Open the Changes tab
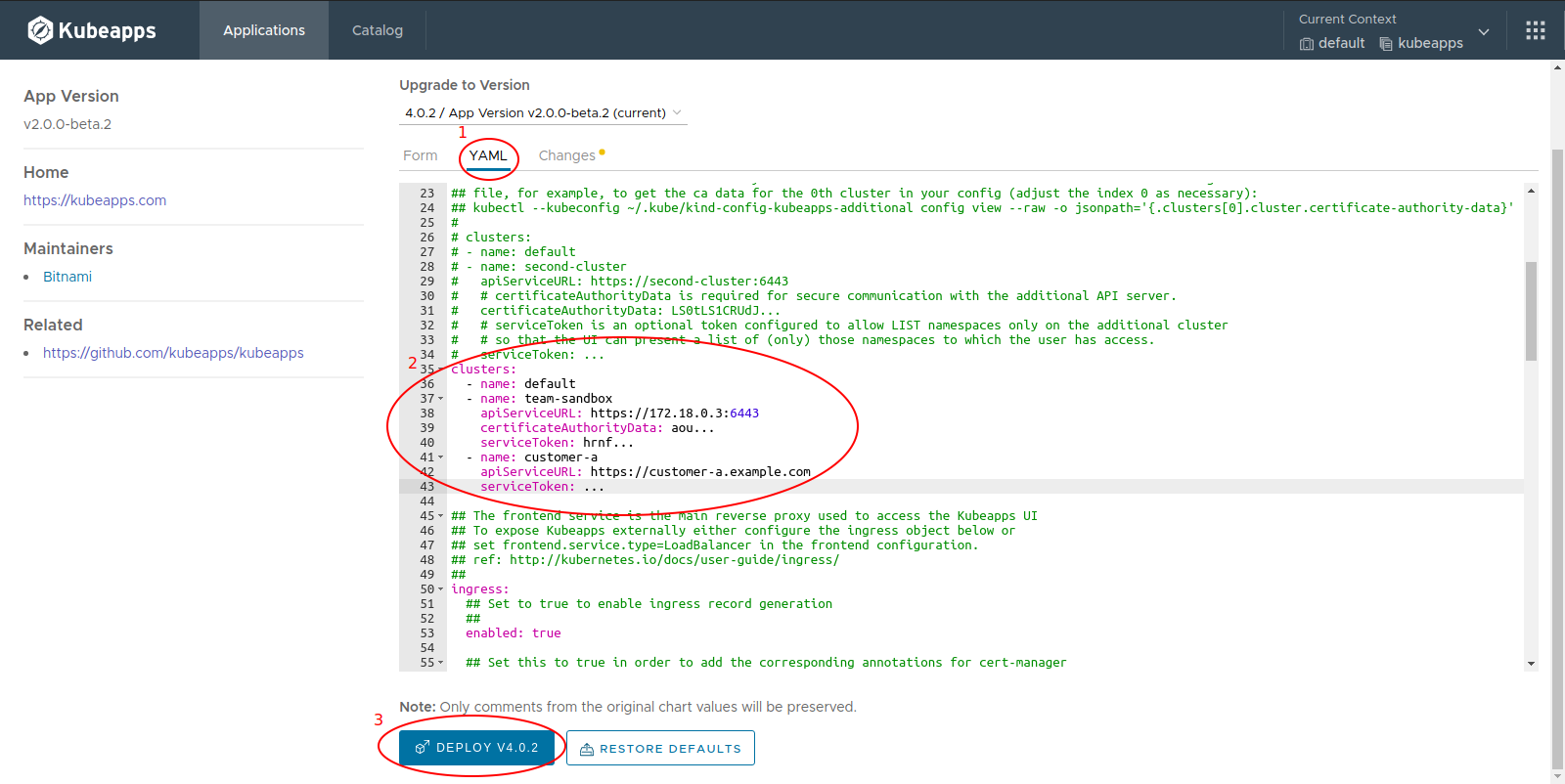Screen dimensions: 1565x784 click(x=567, y=155)
